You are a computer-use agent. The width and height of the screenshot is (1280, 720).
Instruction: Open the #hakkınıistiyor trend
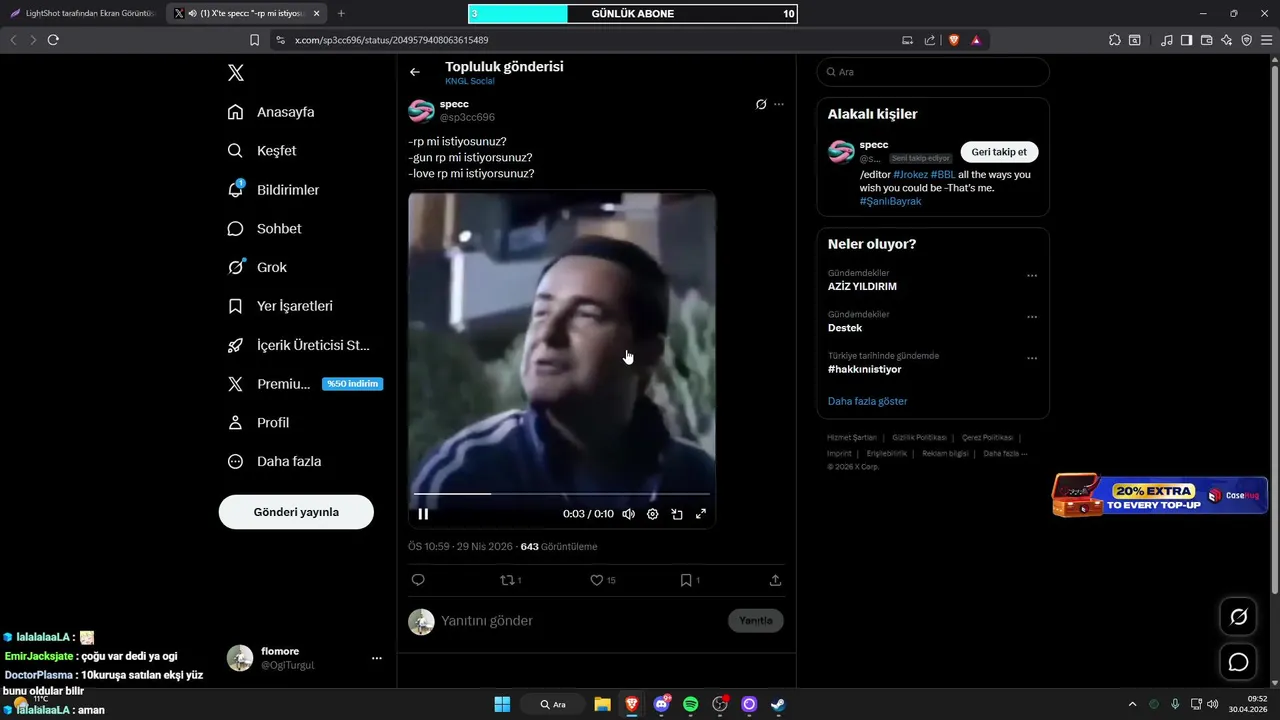pyautogui.click(x=865, y=369)
